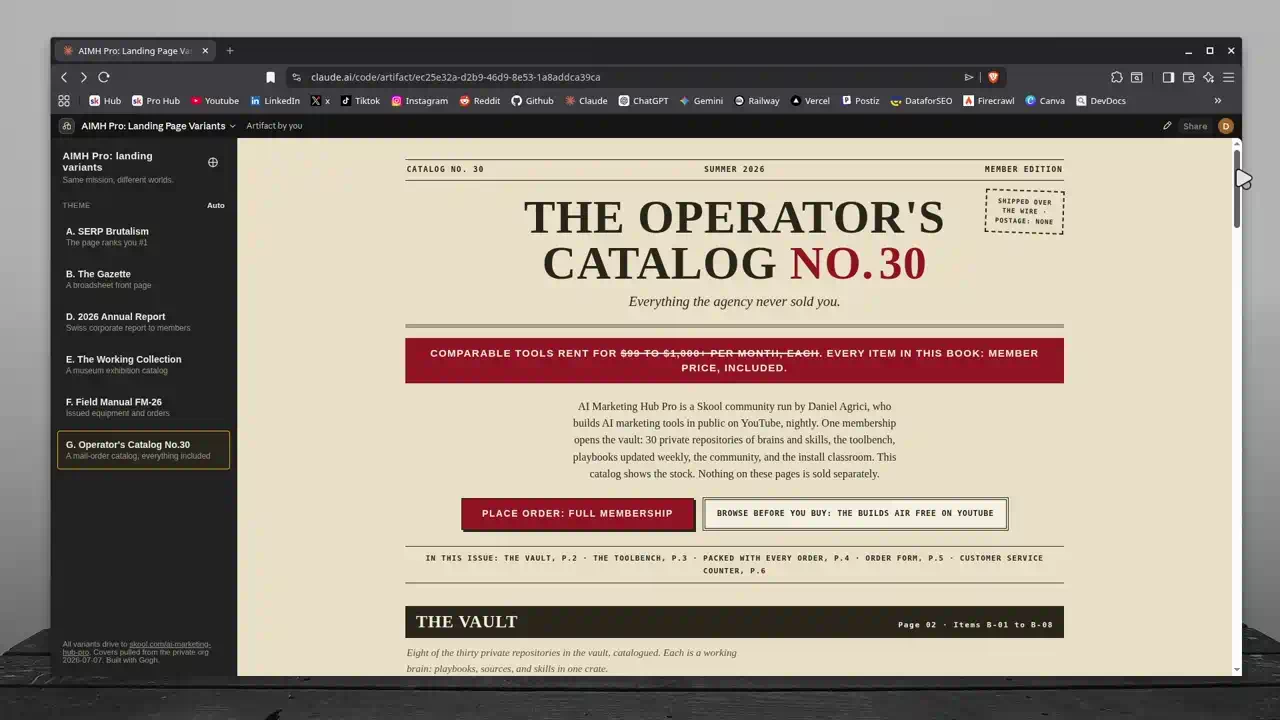Click the scrollbar down arrow
The image size is (1280, 720).
(1237, 669)
